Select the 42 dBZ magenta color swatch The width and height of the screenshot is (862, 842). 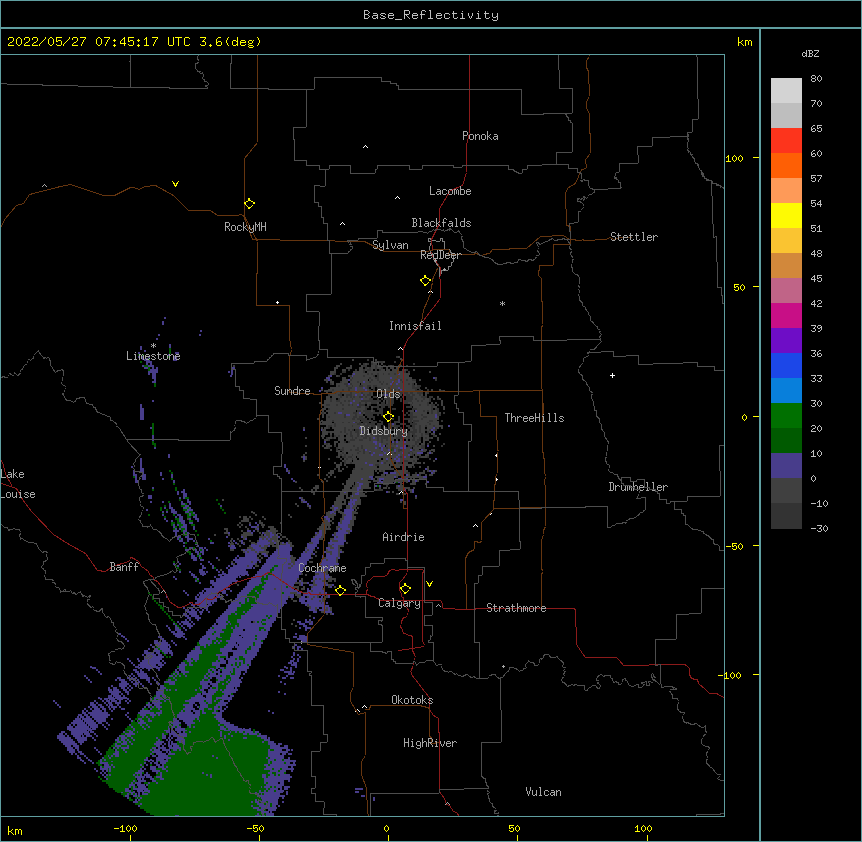tap(786, 315)
